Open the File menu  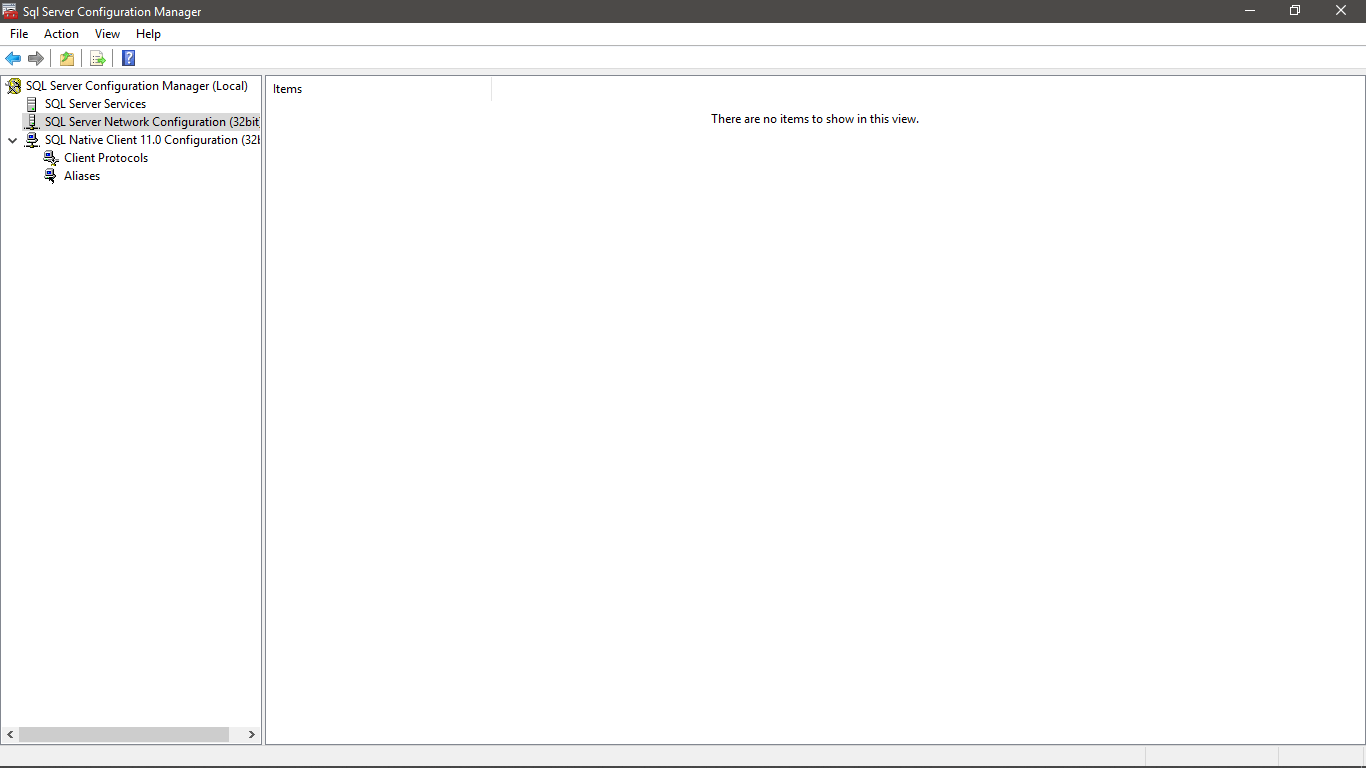point(19,34)
